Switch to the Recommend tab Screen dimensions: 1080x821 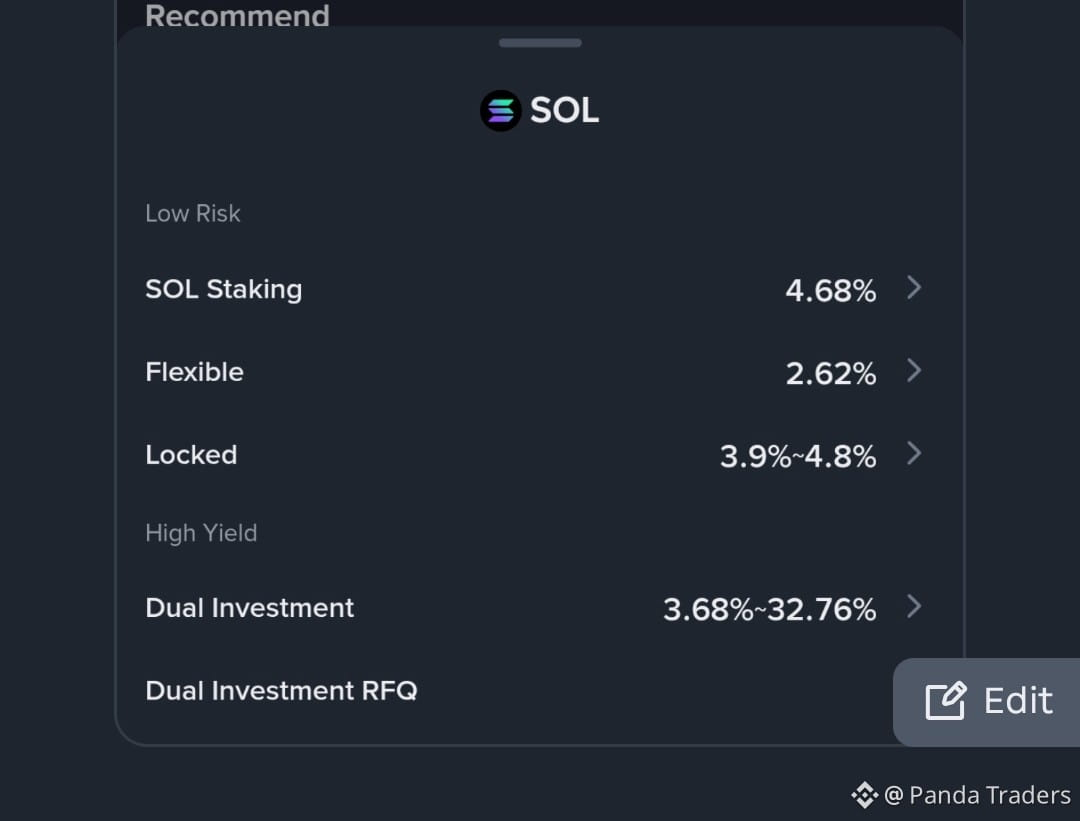[x=237, y=15]
